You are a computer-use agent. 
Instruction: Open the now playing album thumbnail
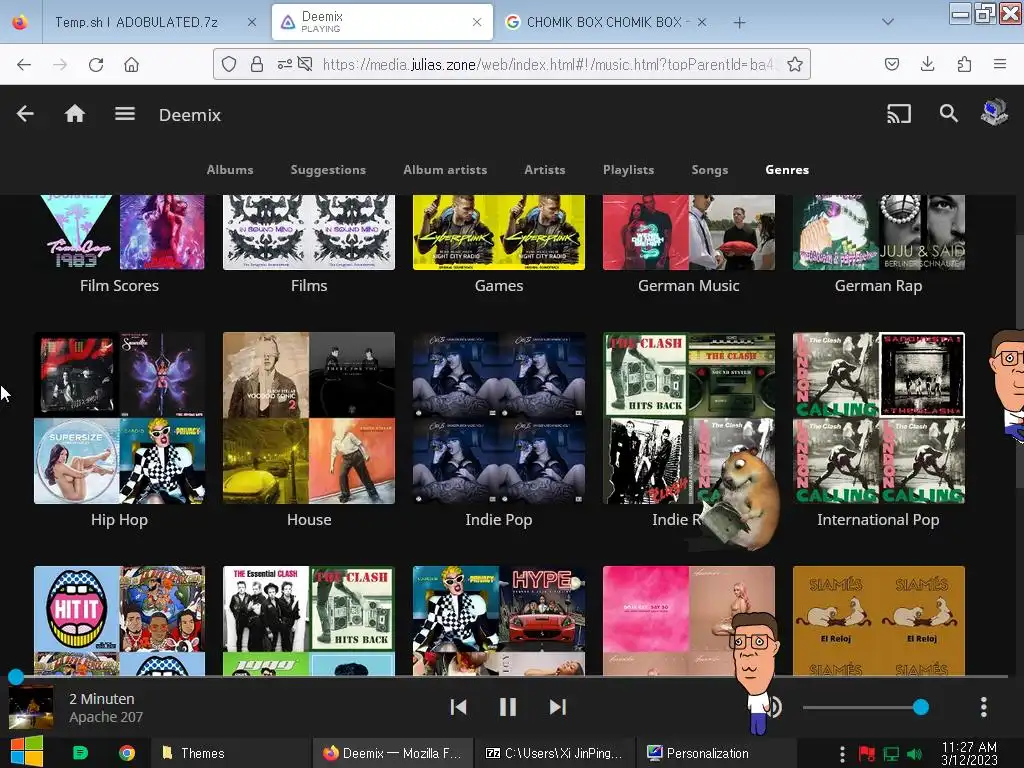pos(31,707)
